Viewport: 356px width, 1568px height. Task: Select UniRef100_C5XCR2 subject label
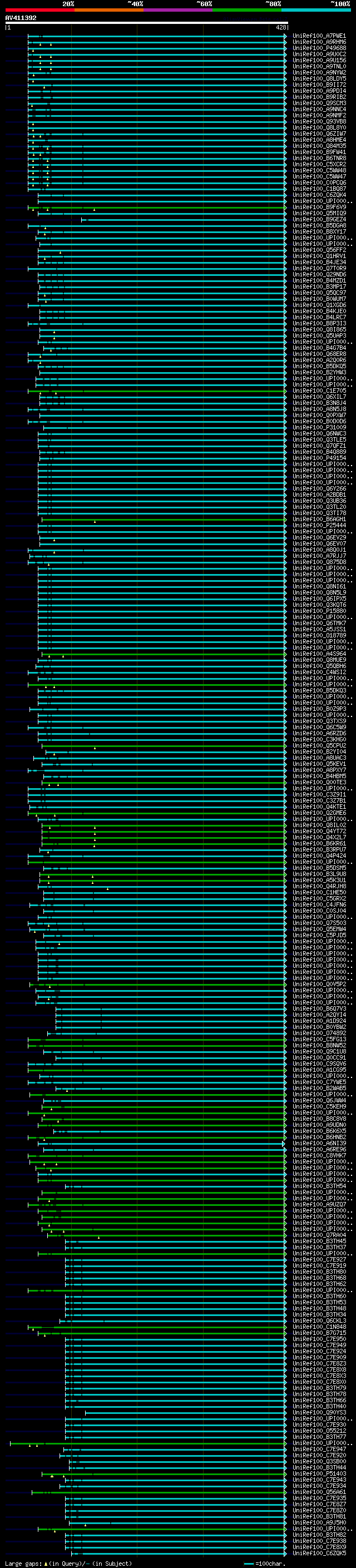click(319, 164)
